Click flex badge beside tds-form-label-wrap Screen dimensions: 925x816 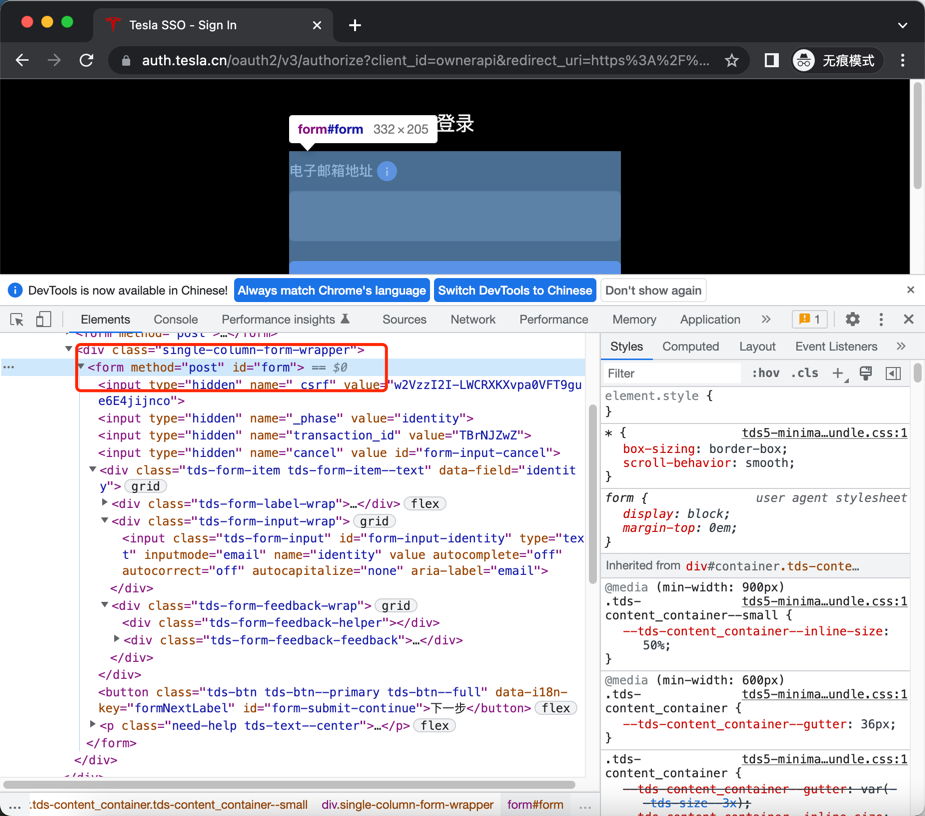[425, 504]
